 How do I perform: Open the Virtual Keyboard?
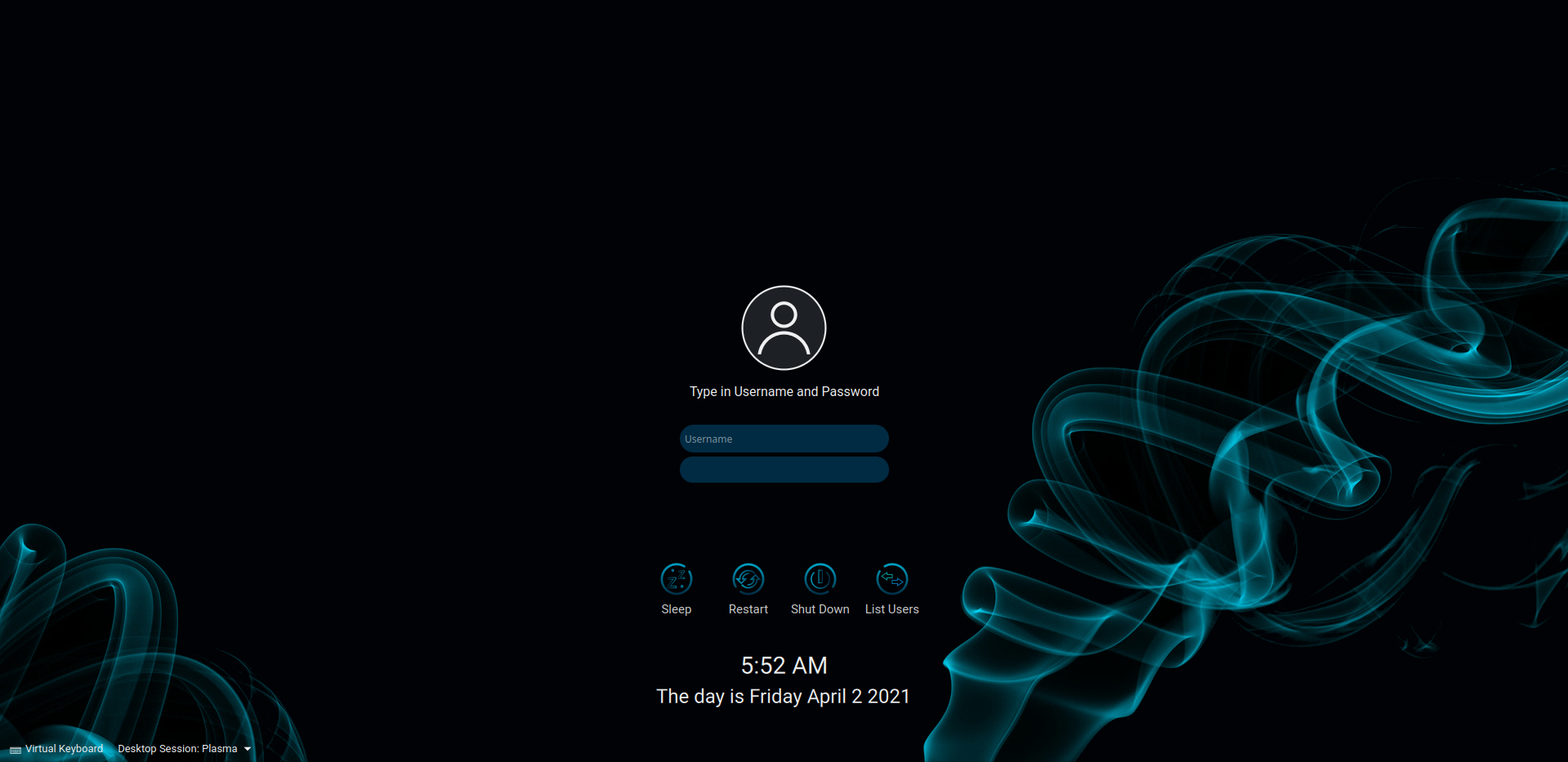pos(56,749)
